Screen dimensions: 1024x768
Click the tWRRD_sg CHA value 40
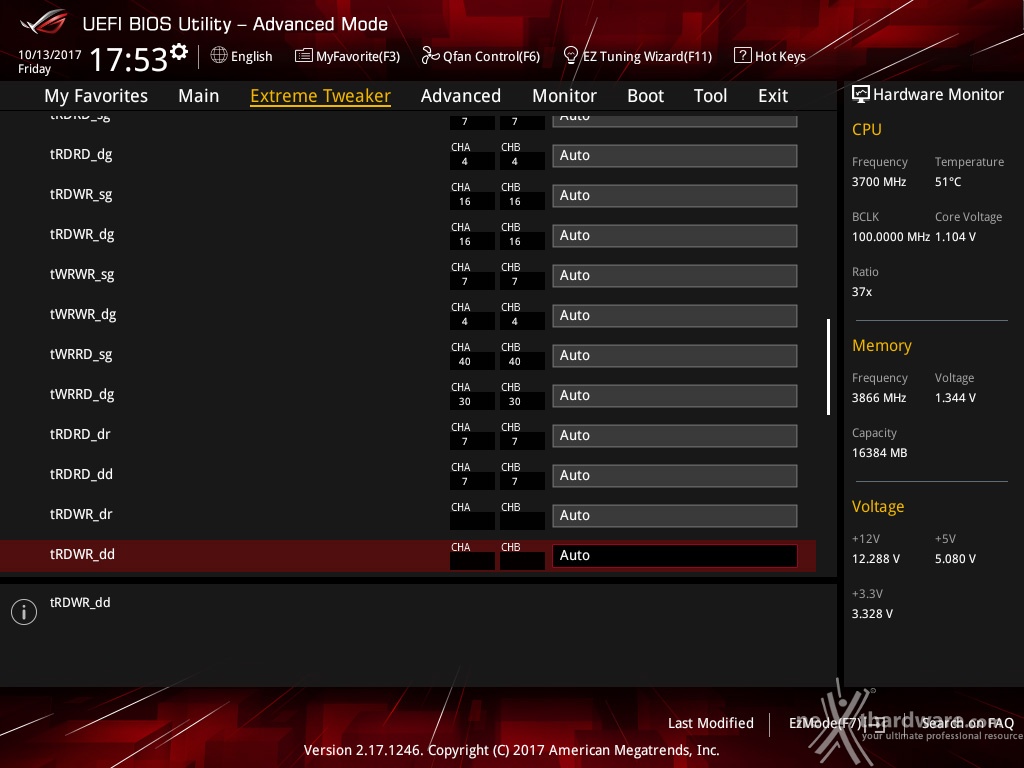pyautogui.click(x=465, y=362)
